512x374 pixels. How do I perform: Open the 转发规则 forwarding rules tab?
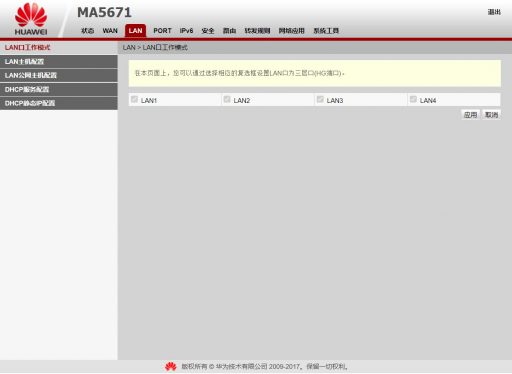[257, 31]
